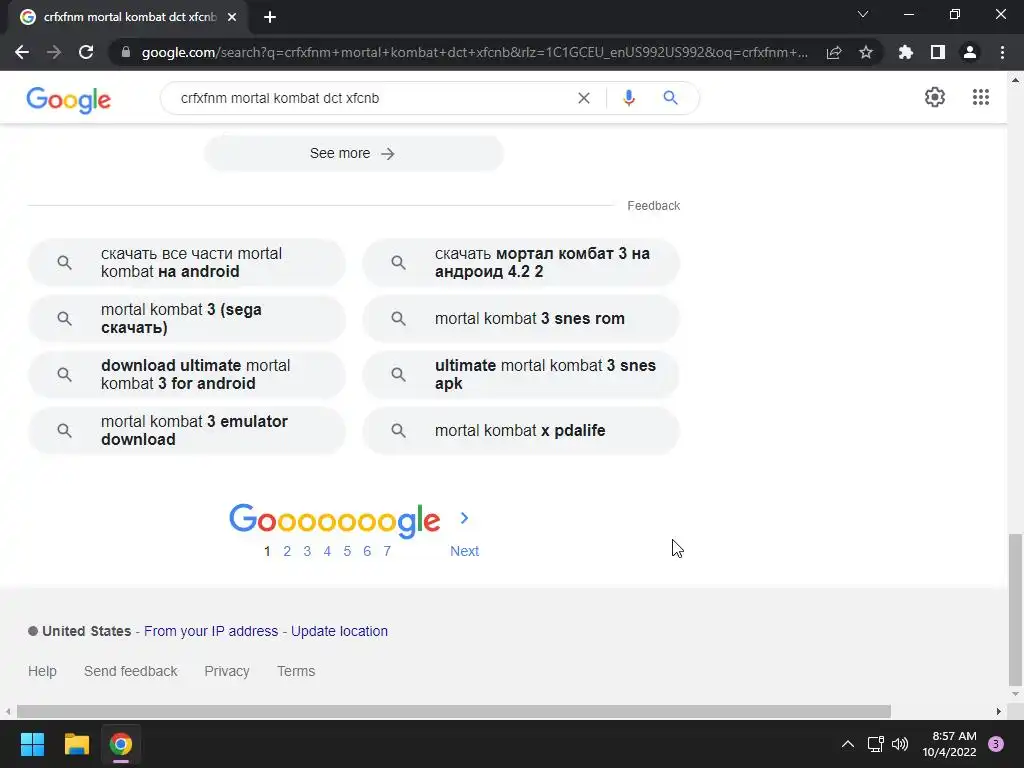Search mortal kombat 3 snes rom

point(520,319)
